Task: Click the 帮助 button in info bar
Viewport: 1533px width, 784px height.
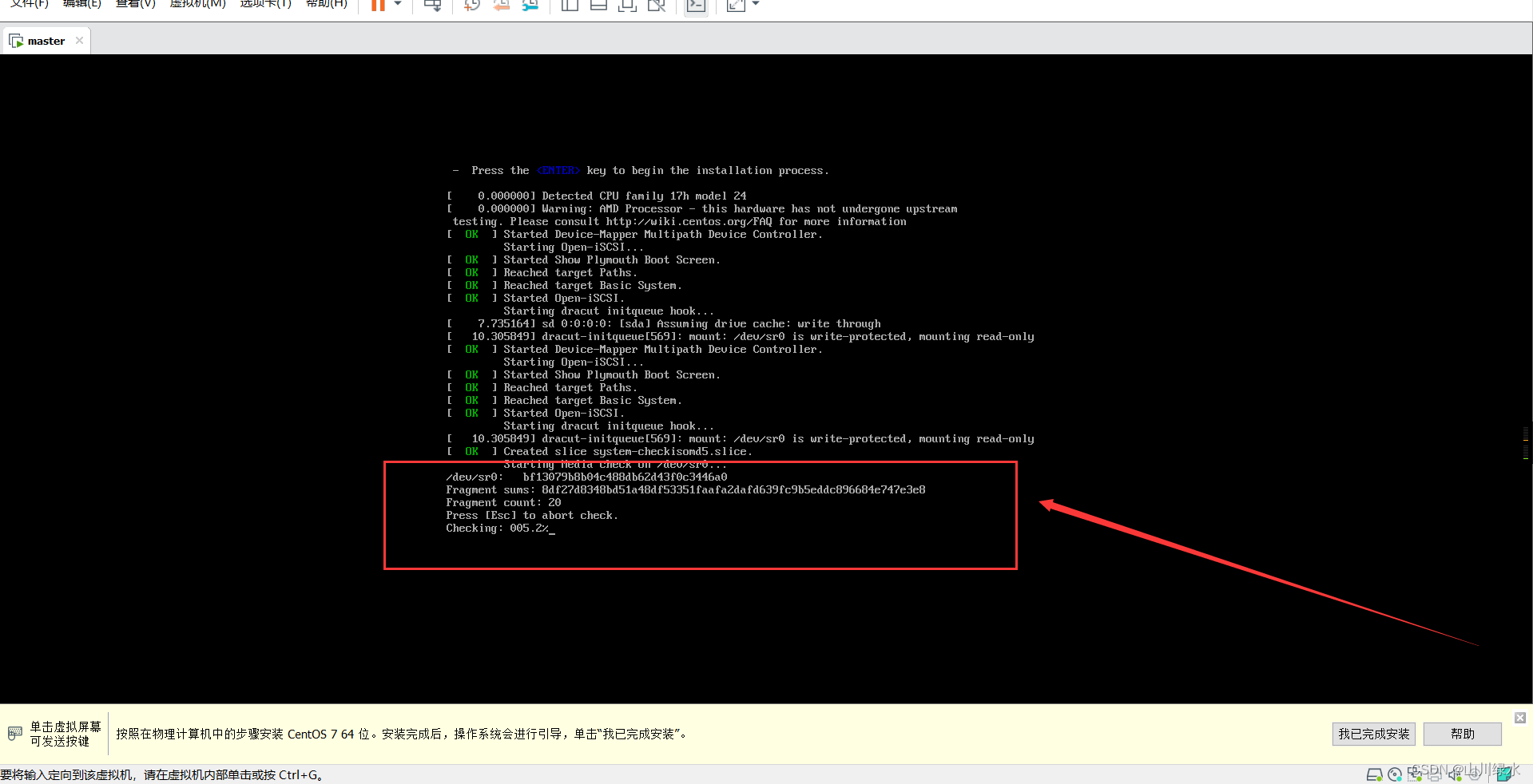Action: (1463, 734)
